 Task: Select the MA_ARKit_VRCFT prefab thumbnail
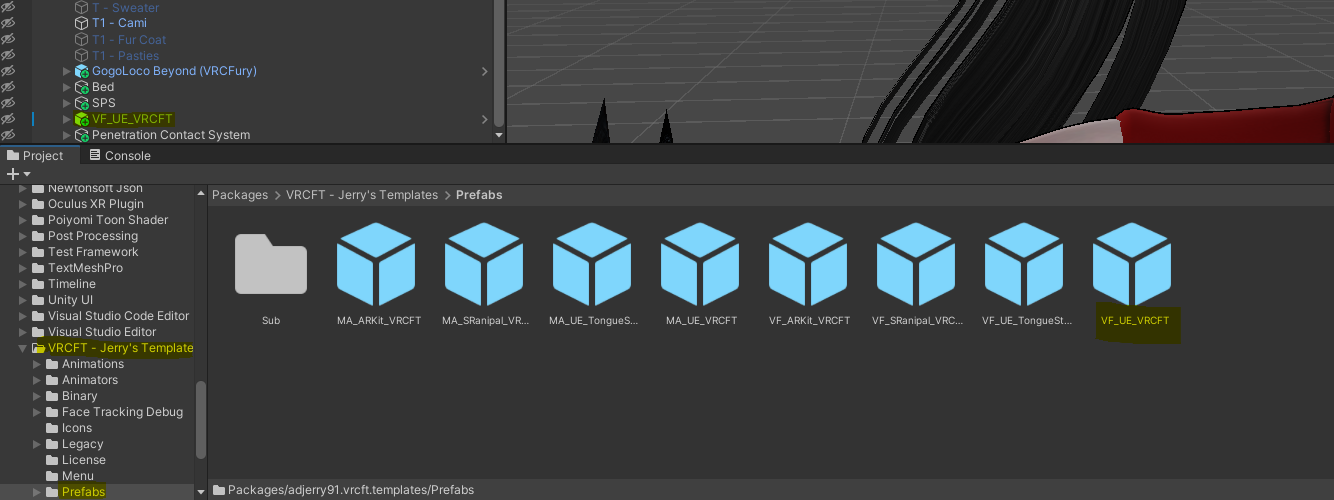tap(378, 264)
